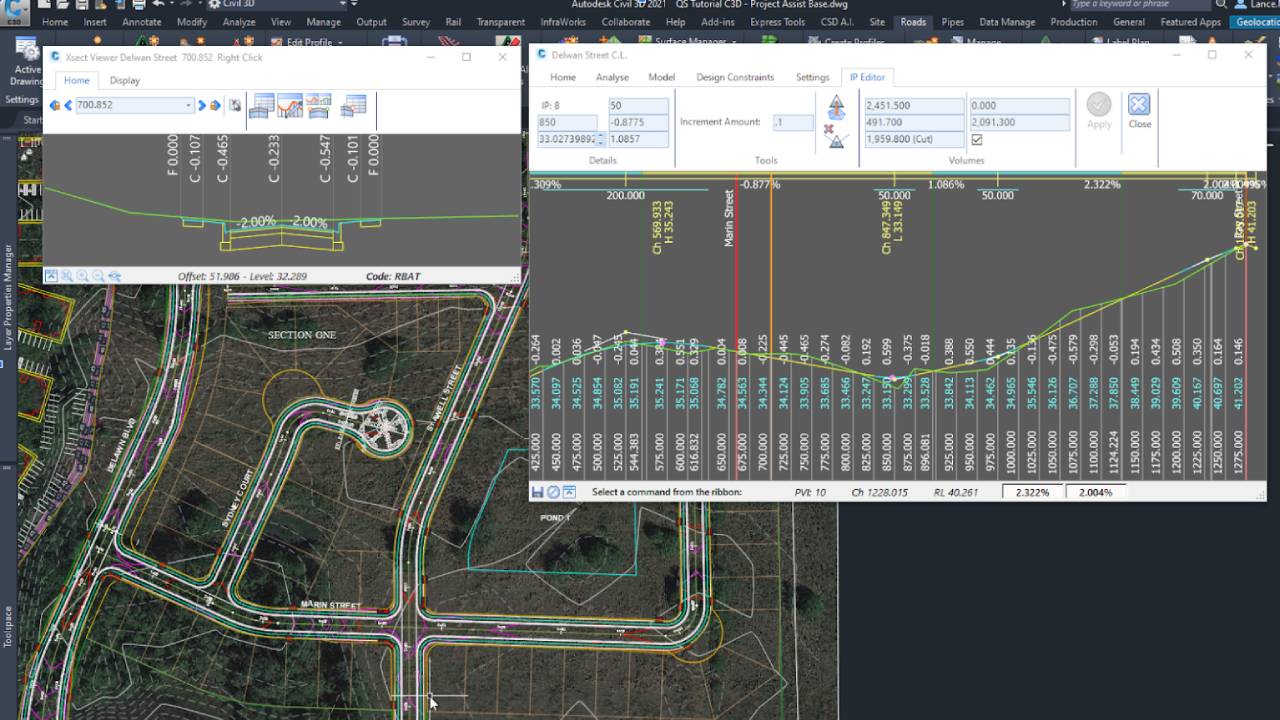Click the Toolspace side panel label
The image size is (1280, 720).
[x=9, y=627]
